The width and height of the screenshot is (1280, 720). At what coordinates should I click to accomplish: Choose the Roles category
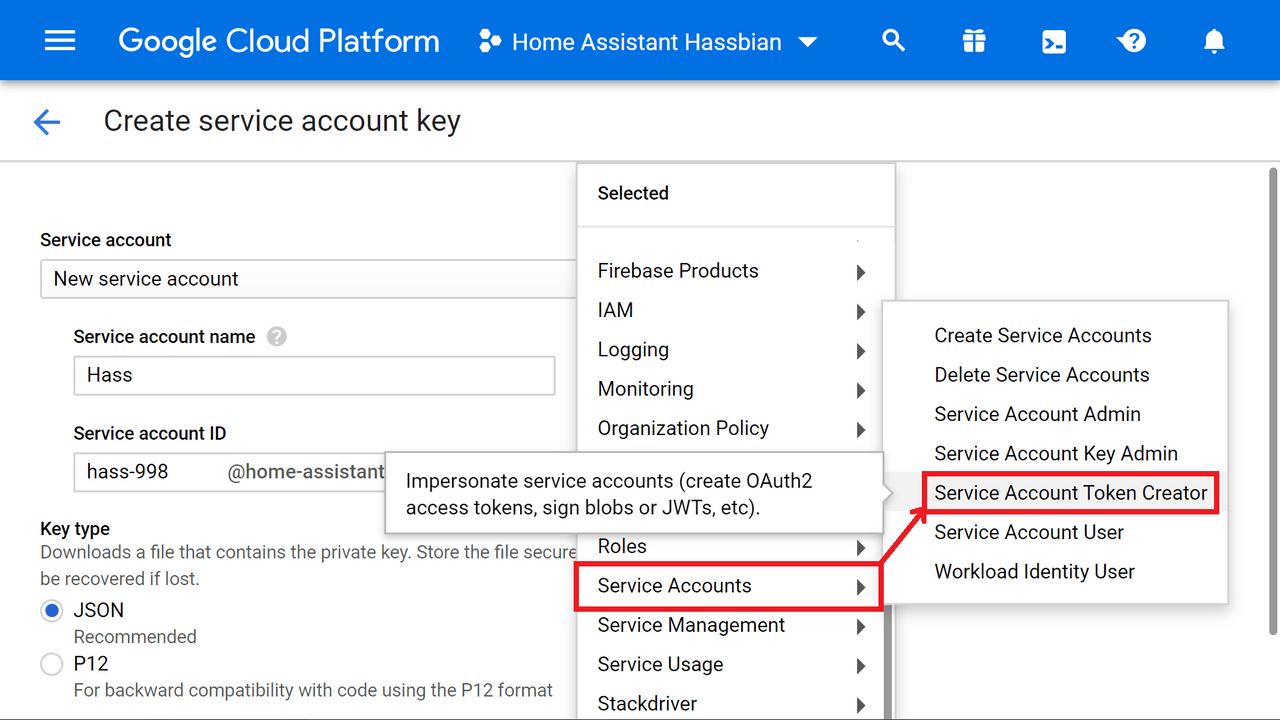tap(622, 546)
